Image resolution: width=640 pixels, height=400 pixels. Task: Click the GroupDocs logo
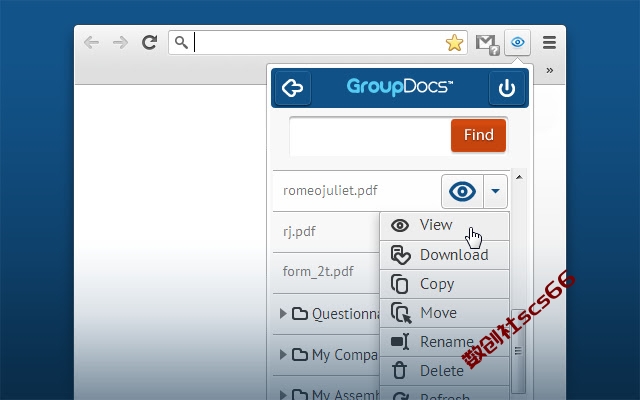click(x=400, y=87)
